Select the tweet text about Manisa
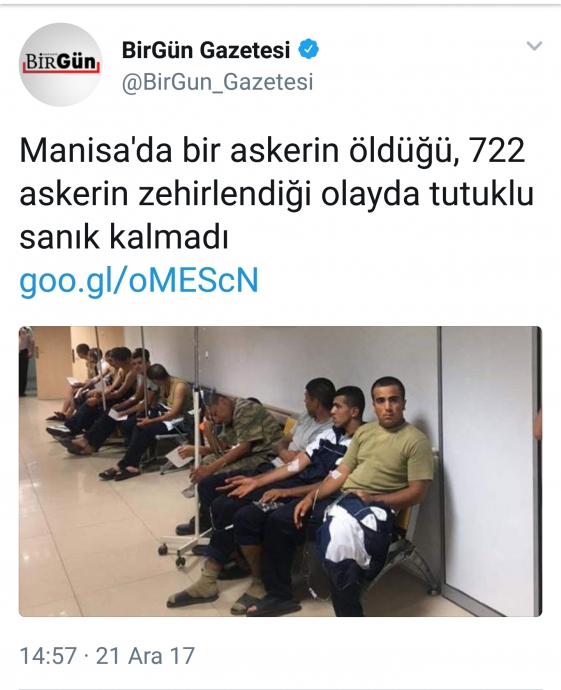Viewport: 561px width, 690px height. (x=276, y=195)
